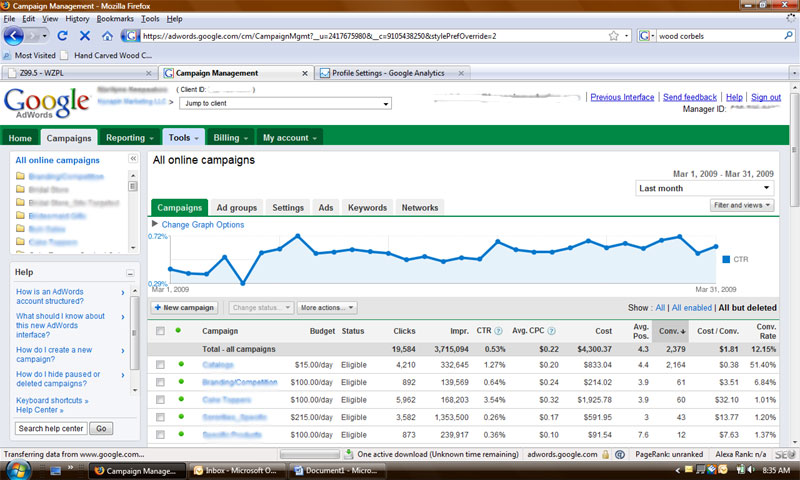
Task: Click status dot of $15.00/day campaign
Action: [x=181, y=364]
